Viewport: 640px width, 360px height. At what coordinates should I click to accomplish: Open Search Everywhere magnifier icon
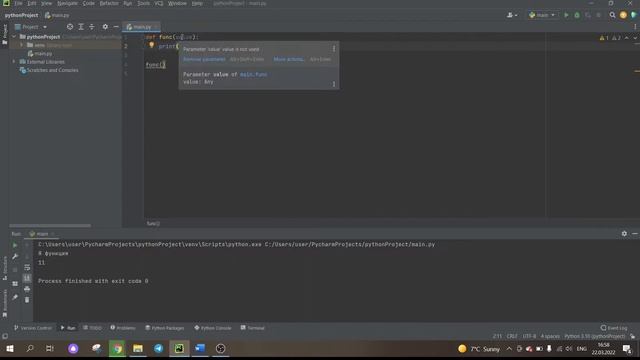(612, 15)
